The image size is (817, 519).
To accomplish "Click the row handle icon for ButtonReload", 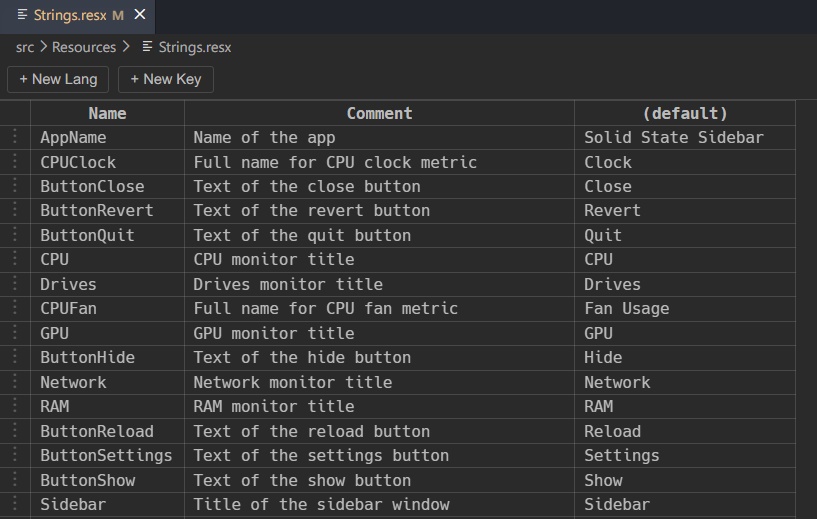I will coord(15,430).
